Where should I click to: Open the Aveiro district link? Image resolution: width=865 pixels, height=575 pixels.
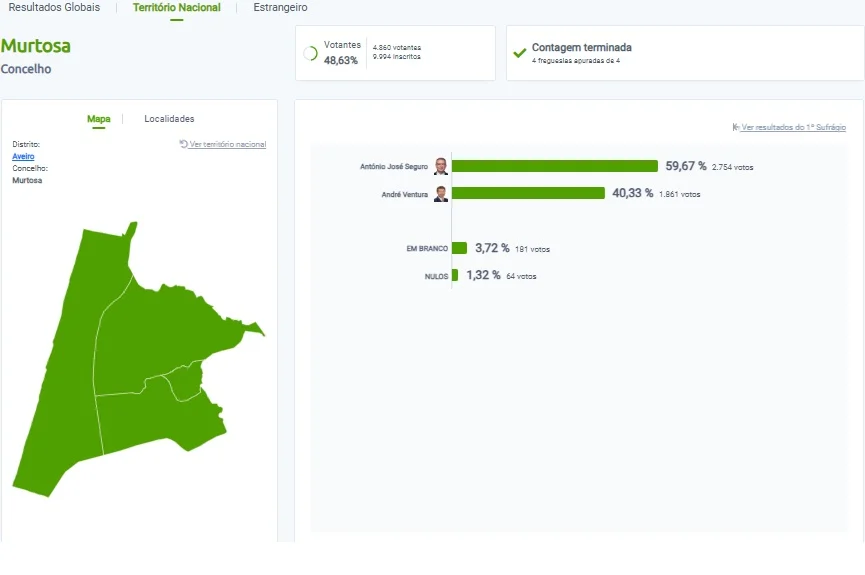pos(23,156)
